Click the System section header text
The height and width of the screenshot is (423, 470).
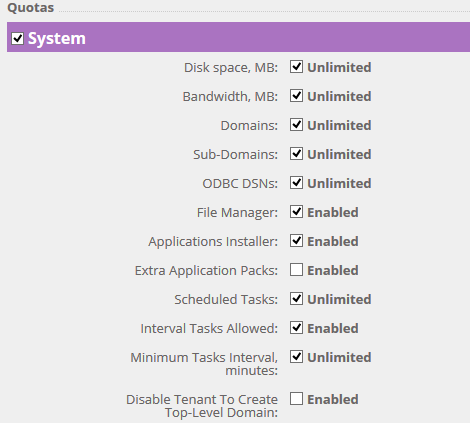point(57,39)
